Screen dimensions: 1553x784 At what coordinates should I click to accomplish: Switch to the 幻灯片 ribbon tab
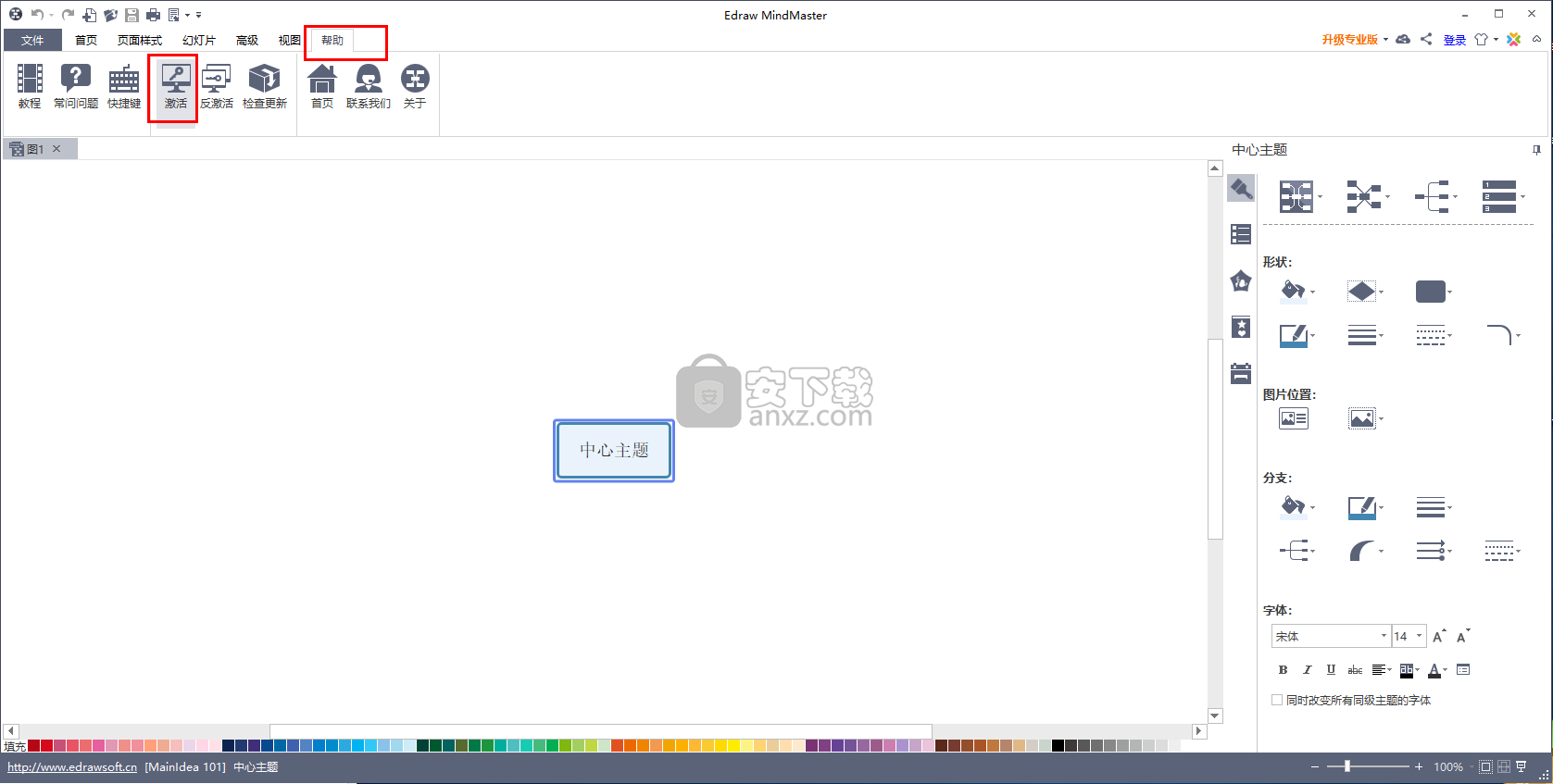[x=199, y=40]
